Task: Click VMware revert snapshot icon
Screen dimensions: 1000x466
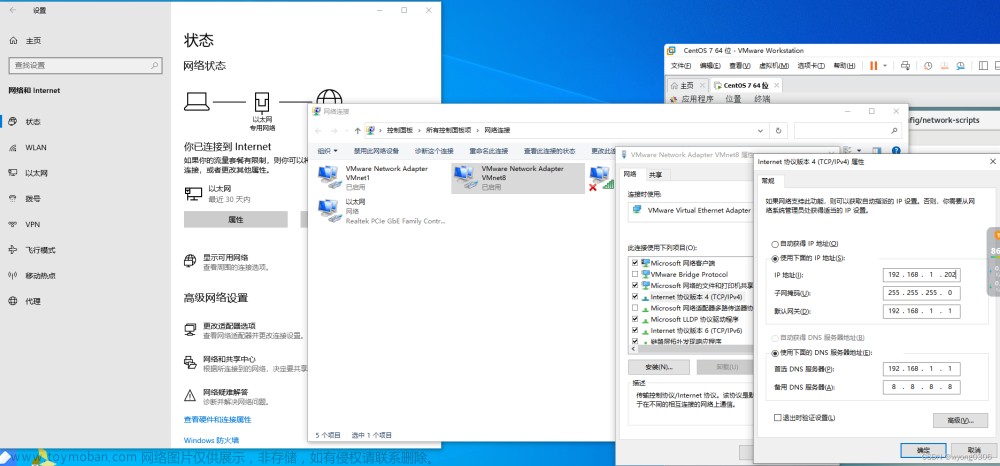Action: pyautogui.click(x=945, y=66)
